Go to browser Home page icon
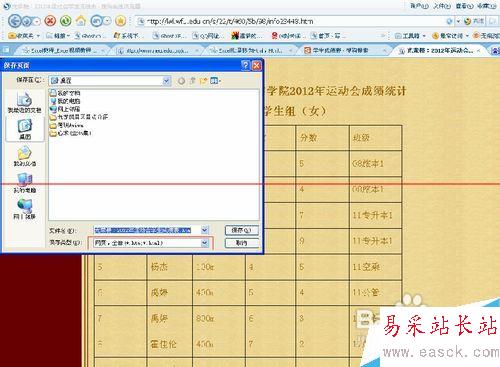Screen dimensions: 500x367 (81, 21)
